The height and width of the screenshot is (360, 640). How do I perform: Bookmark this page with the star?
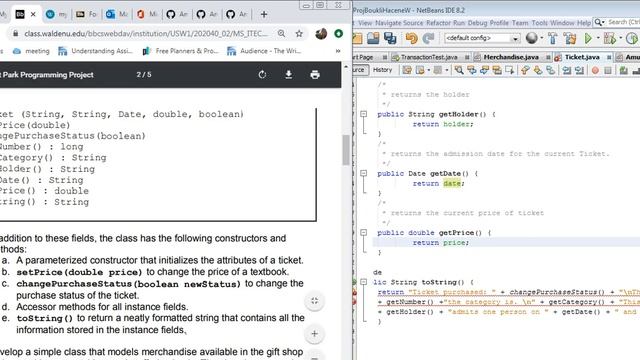point(299,33)
